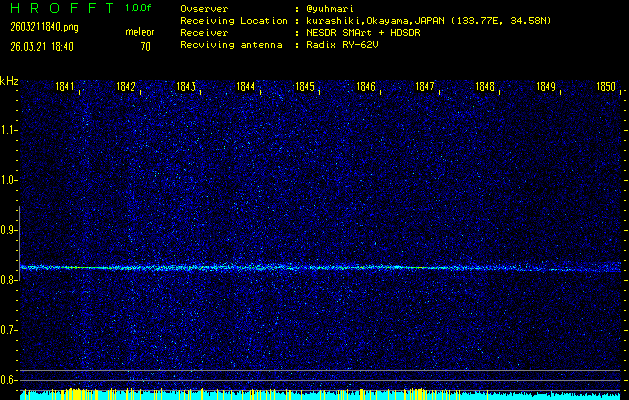Click the 1849 time marker

pyautogui.click(x=546, y=86)
